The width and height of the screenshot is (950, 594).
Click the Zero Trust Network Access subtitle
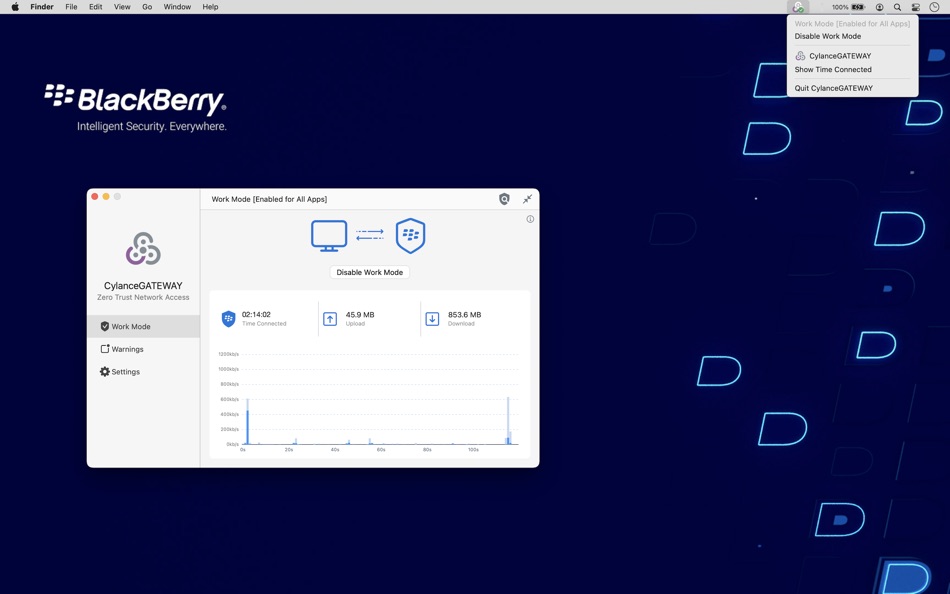143,297
